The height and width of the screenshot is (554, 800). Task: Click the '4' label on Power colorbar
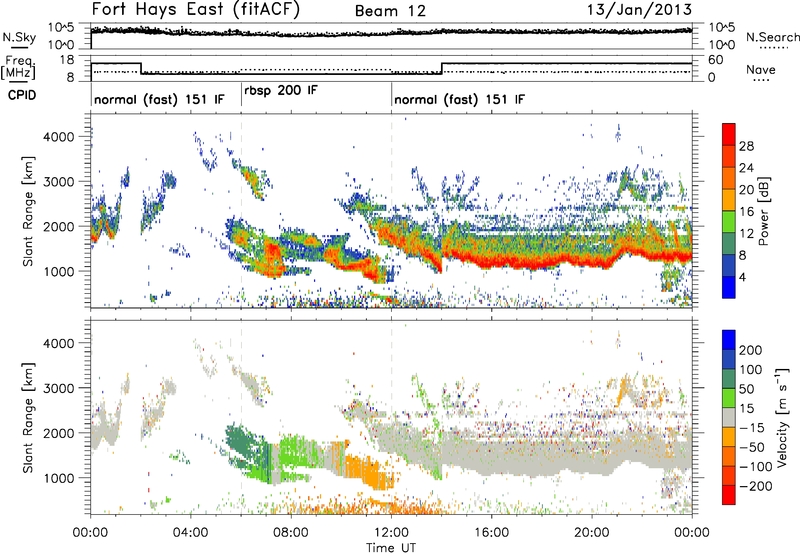pos(742,278)
